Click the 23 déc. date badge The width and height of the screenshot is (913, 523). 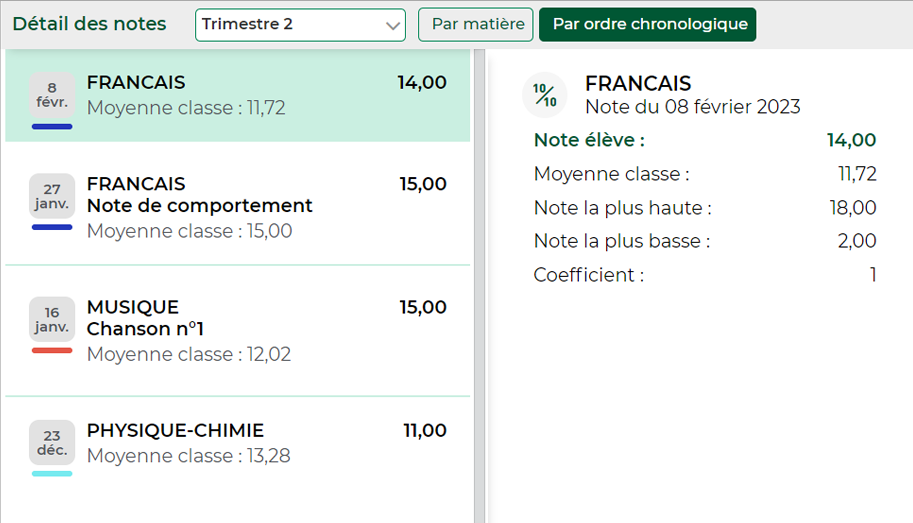(52, 443)
